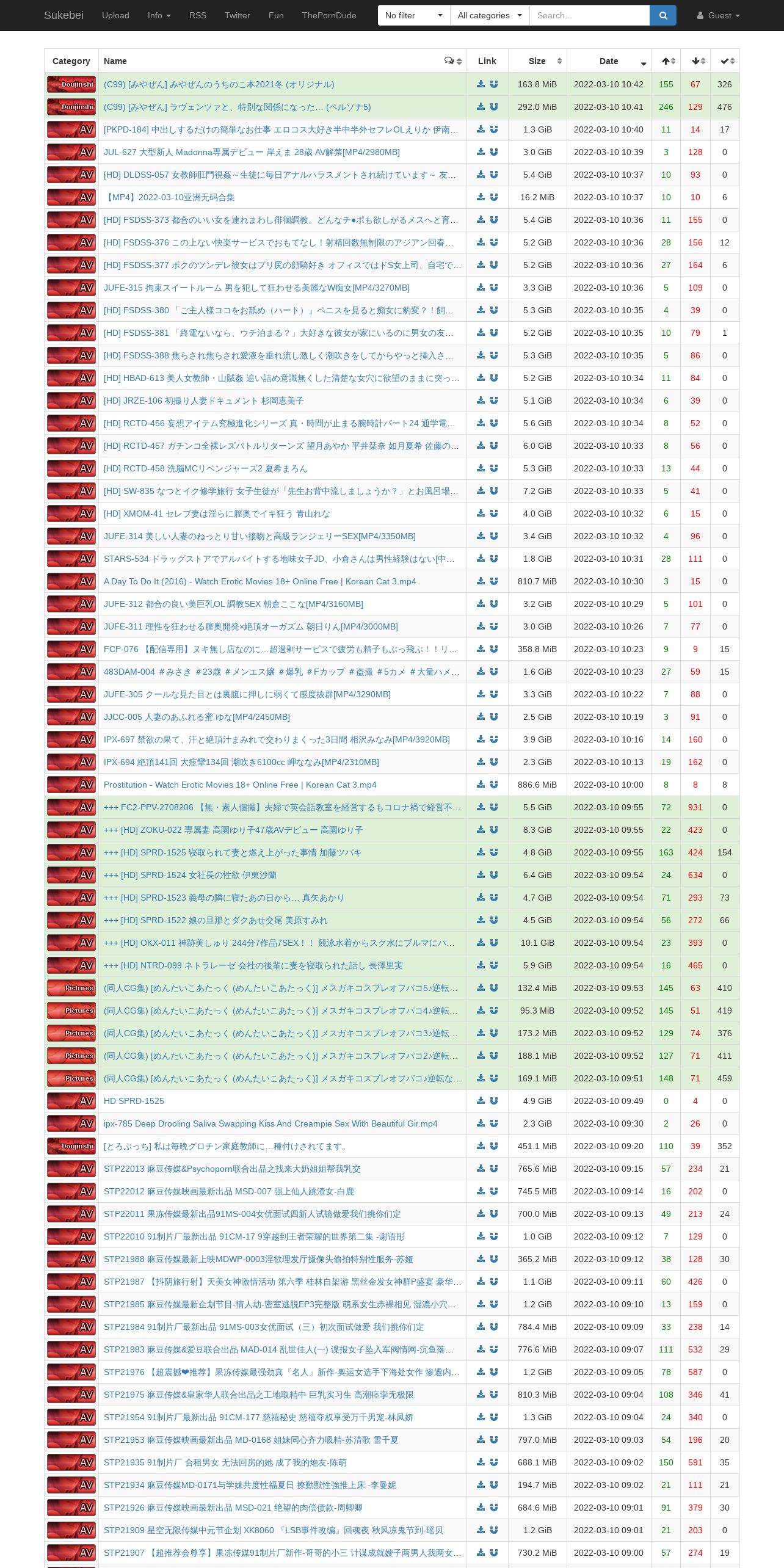Click the Category column header
Viewport: 784px width, 1568px height.
click(71, 61)
